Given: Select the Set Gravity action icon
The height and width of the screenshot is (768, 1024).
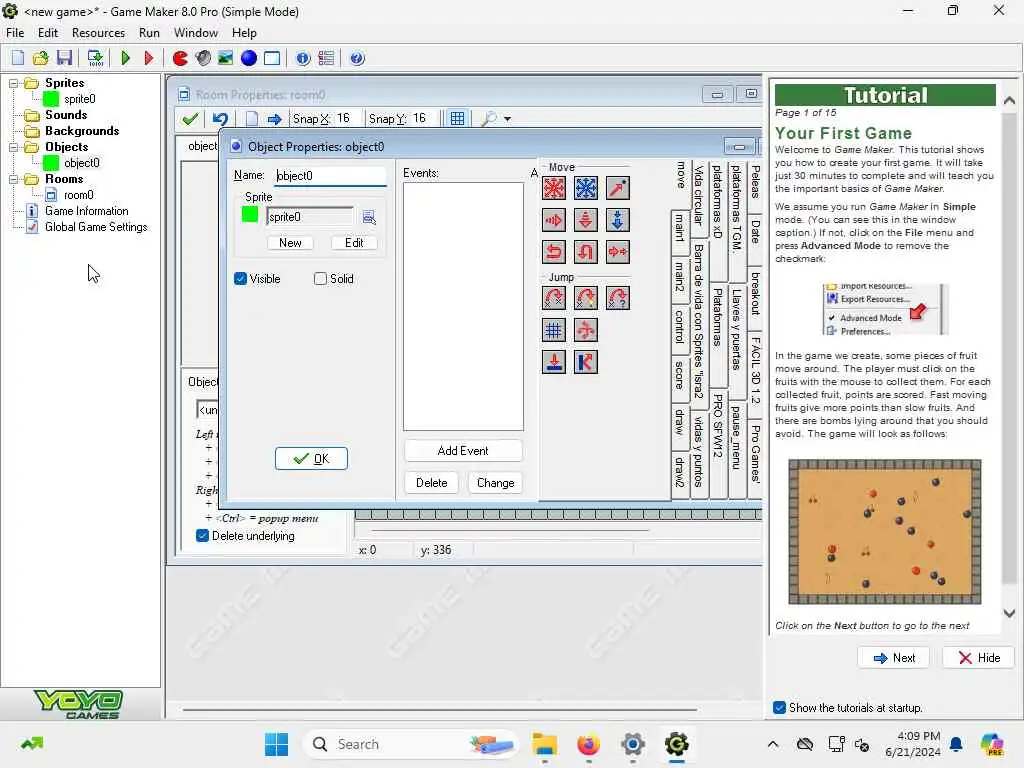Looking at the screenshot, I should click(x=618, y=220).
